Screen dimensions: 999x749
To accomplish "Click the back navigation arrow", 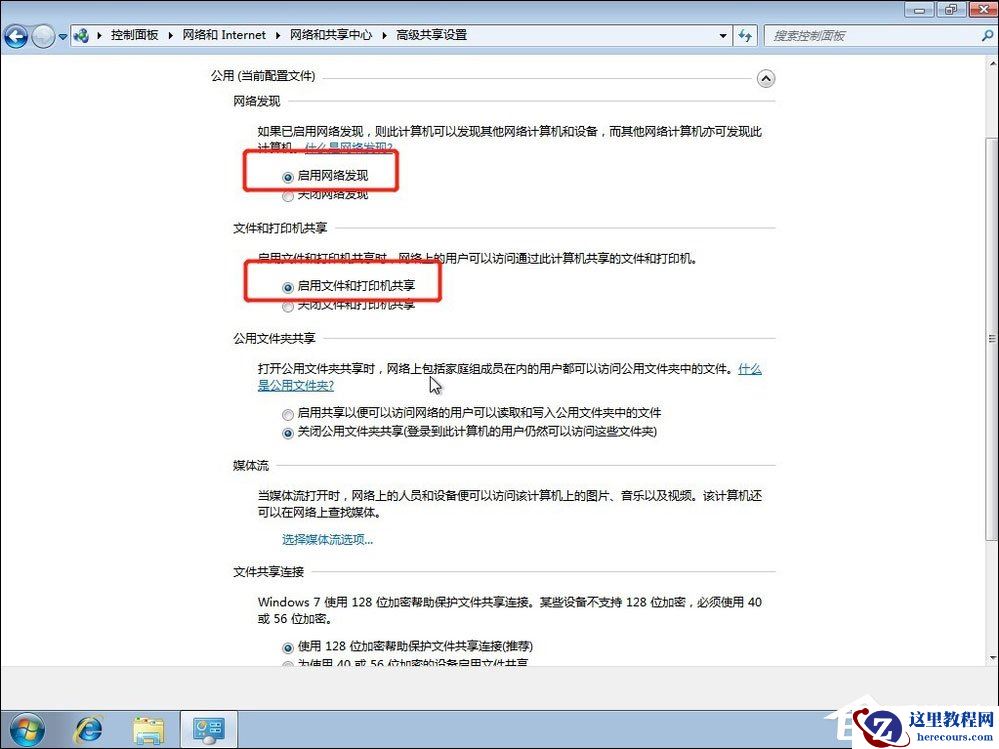I will pyautogui.click(x=15, y=36).
